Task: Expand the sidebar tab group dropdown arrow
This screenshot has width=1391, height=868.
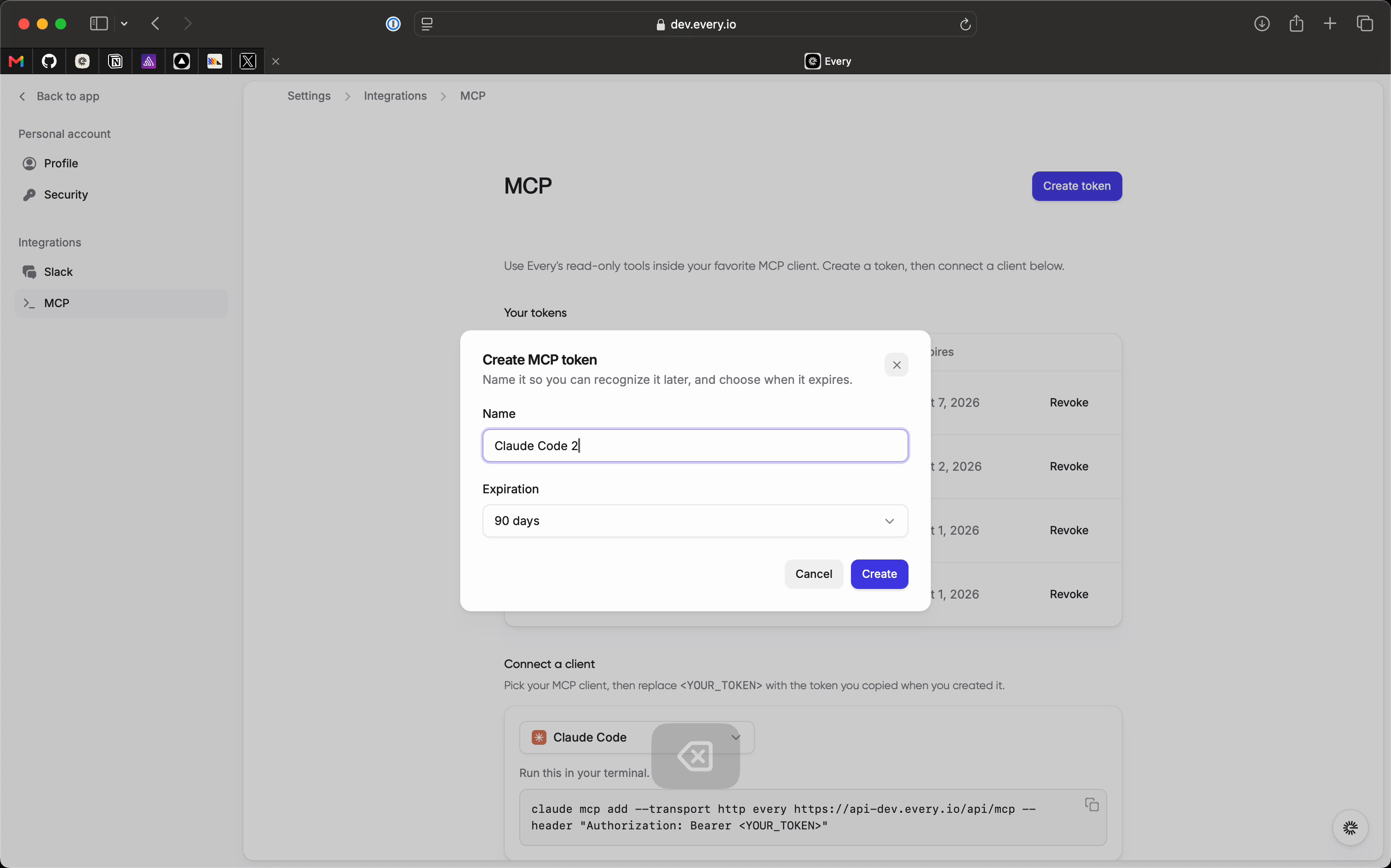Action: coord(124,24)
